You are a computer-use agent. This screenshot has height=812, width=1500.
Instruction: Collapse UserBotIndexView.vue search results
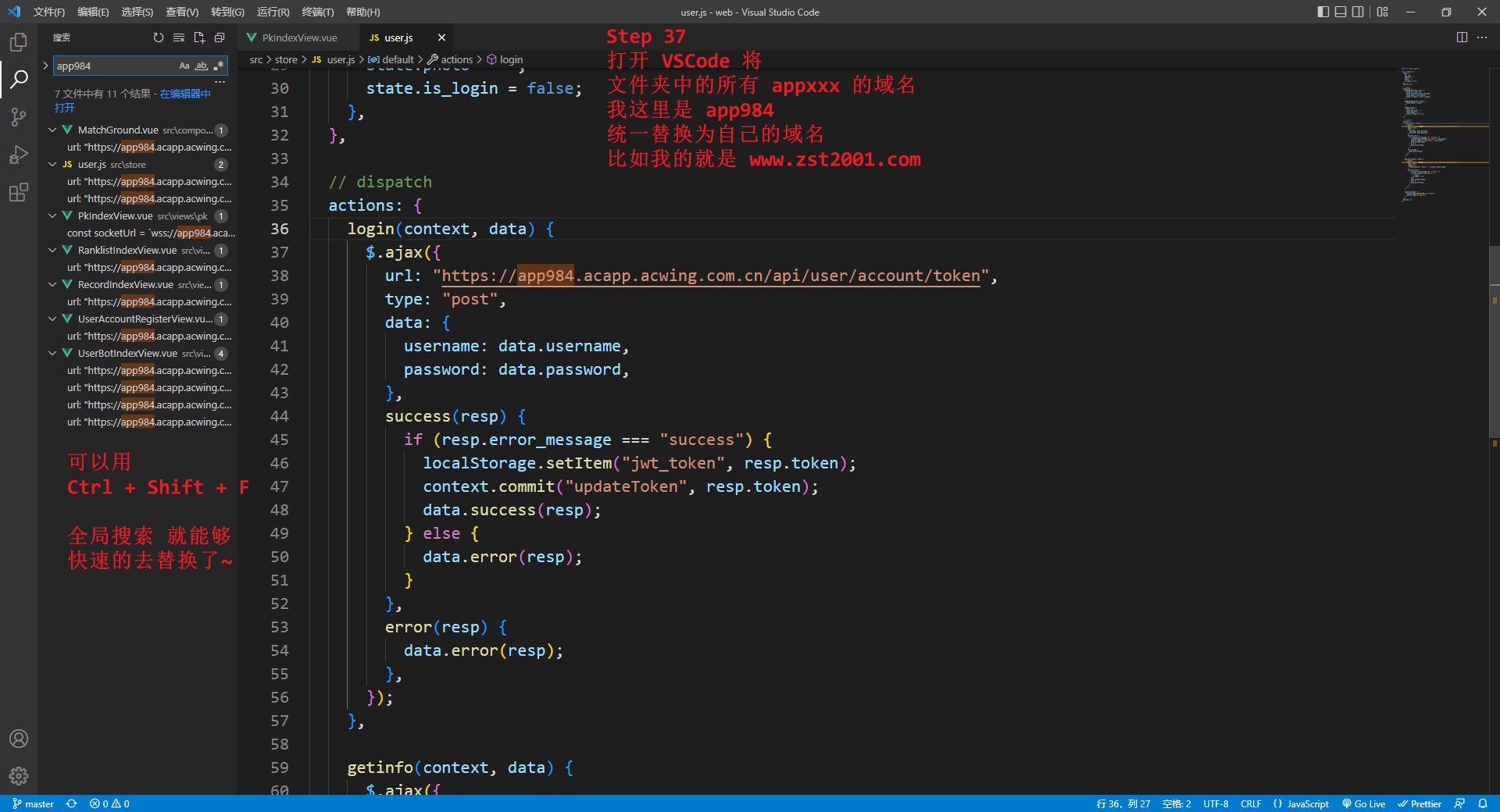click(x=52, y=354)
